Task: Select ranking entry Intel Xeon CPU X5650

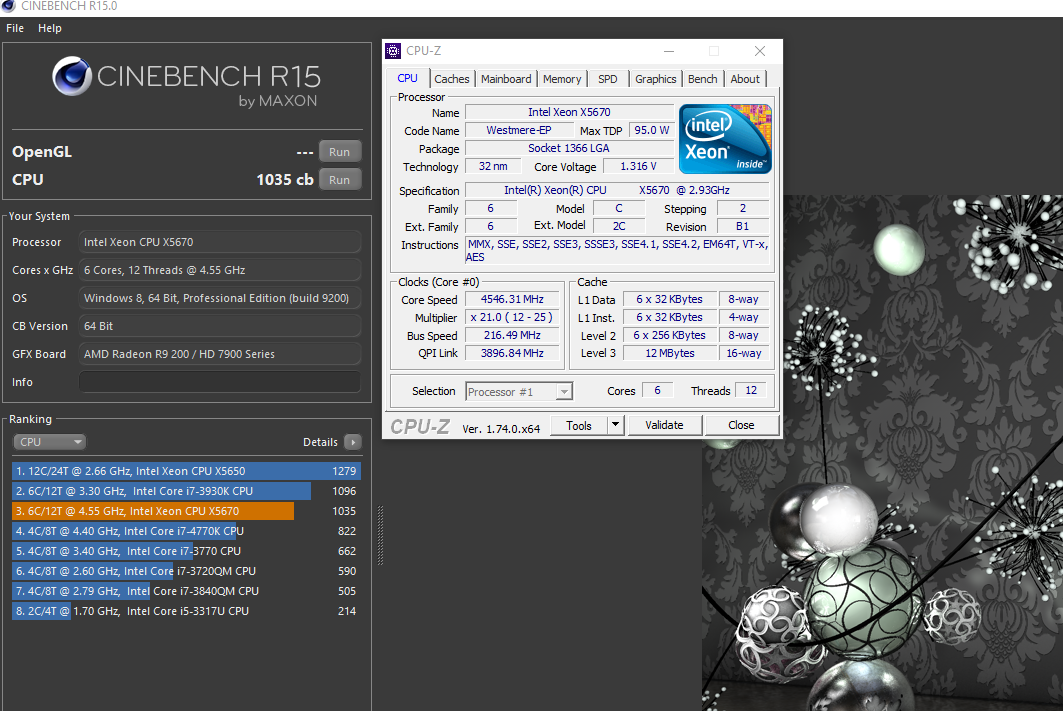Action: tap(186, 471)
